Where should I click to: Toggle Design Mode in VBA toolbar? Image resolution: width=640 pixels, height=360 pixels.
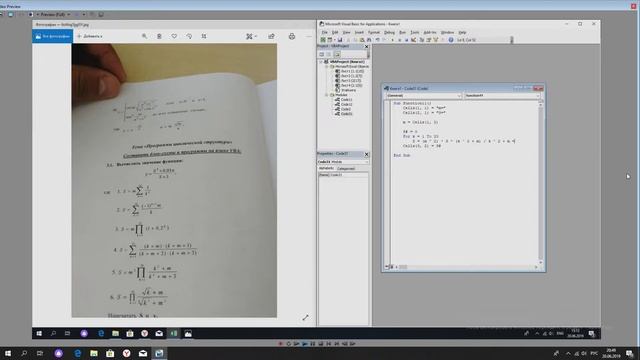tap(413, 40)
